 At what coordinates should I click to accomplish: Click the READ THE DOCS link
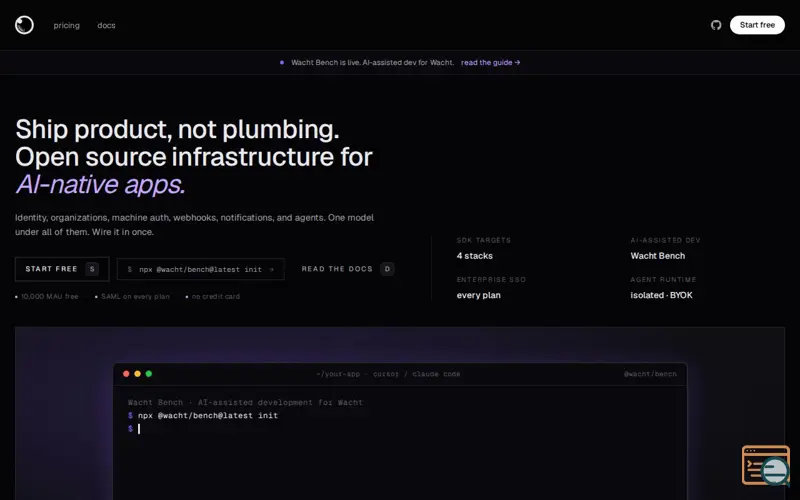(347, 269)
